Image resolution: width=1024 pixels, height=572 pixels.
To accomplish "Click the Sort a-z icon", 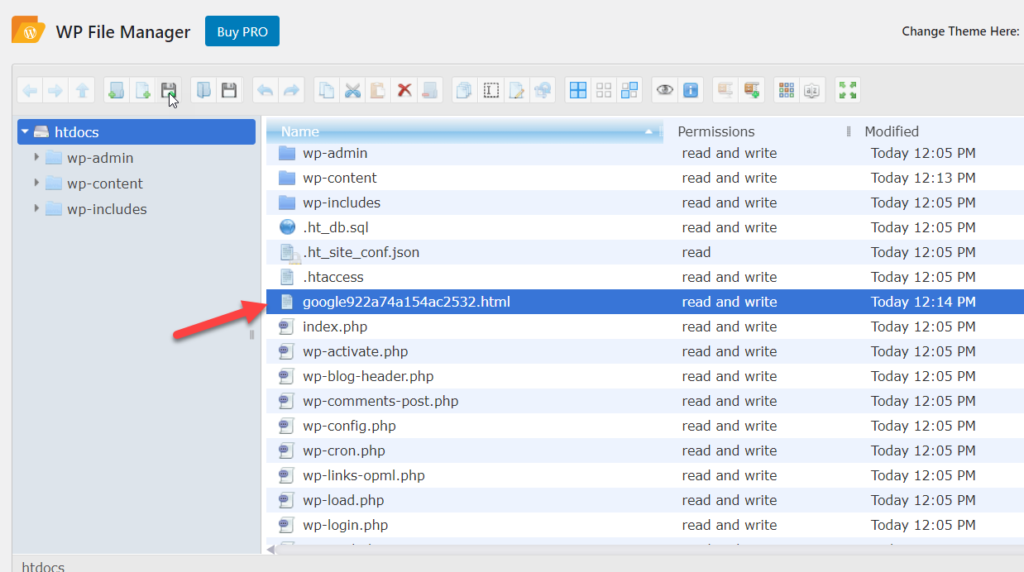I will pos(812,90).
